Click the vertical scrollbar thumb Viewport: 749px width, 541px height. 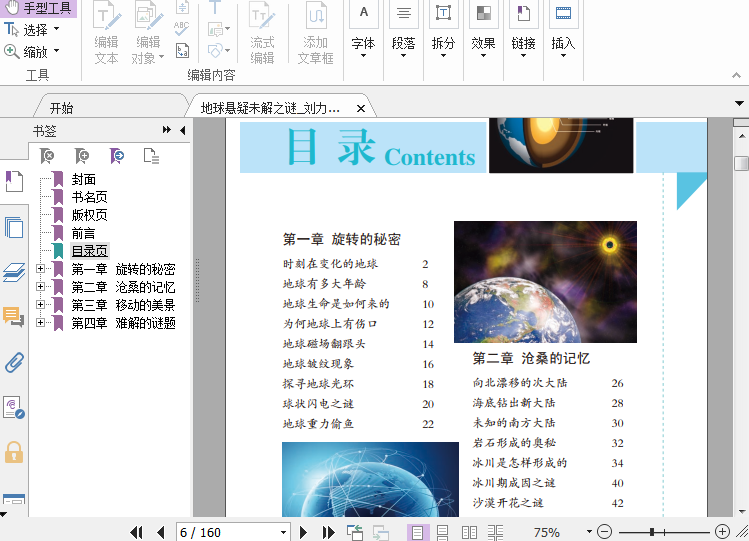coord(741,163)
